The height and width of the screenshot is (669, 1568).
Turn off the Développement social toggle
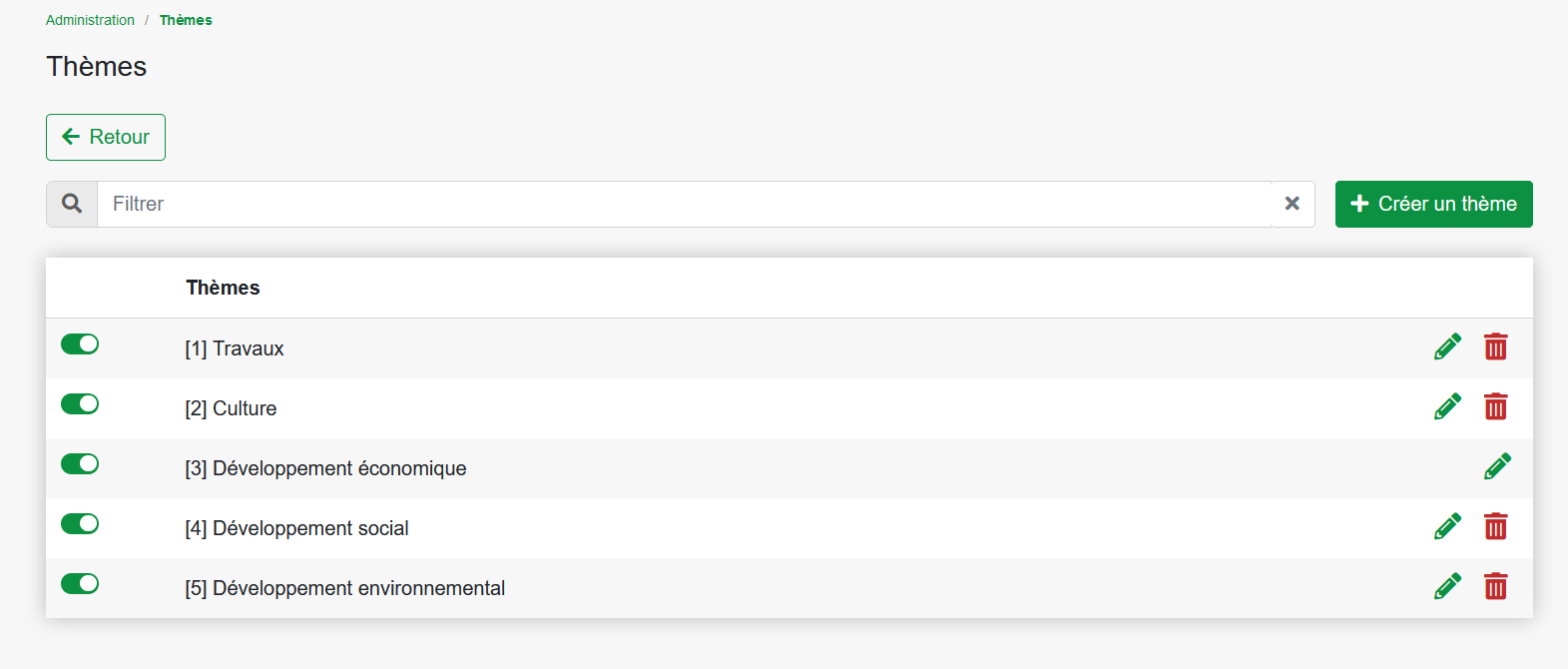click(x=80, y=524)
